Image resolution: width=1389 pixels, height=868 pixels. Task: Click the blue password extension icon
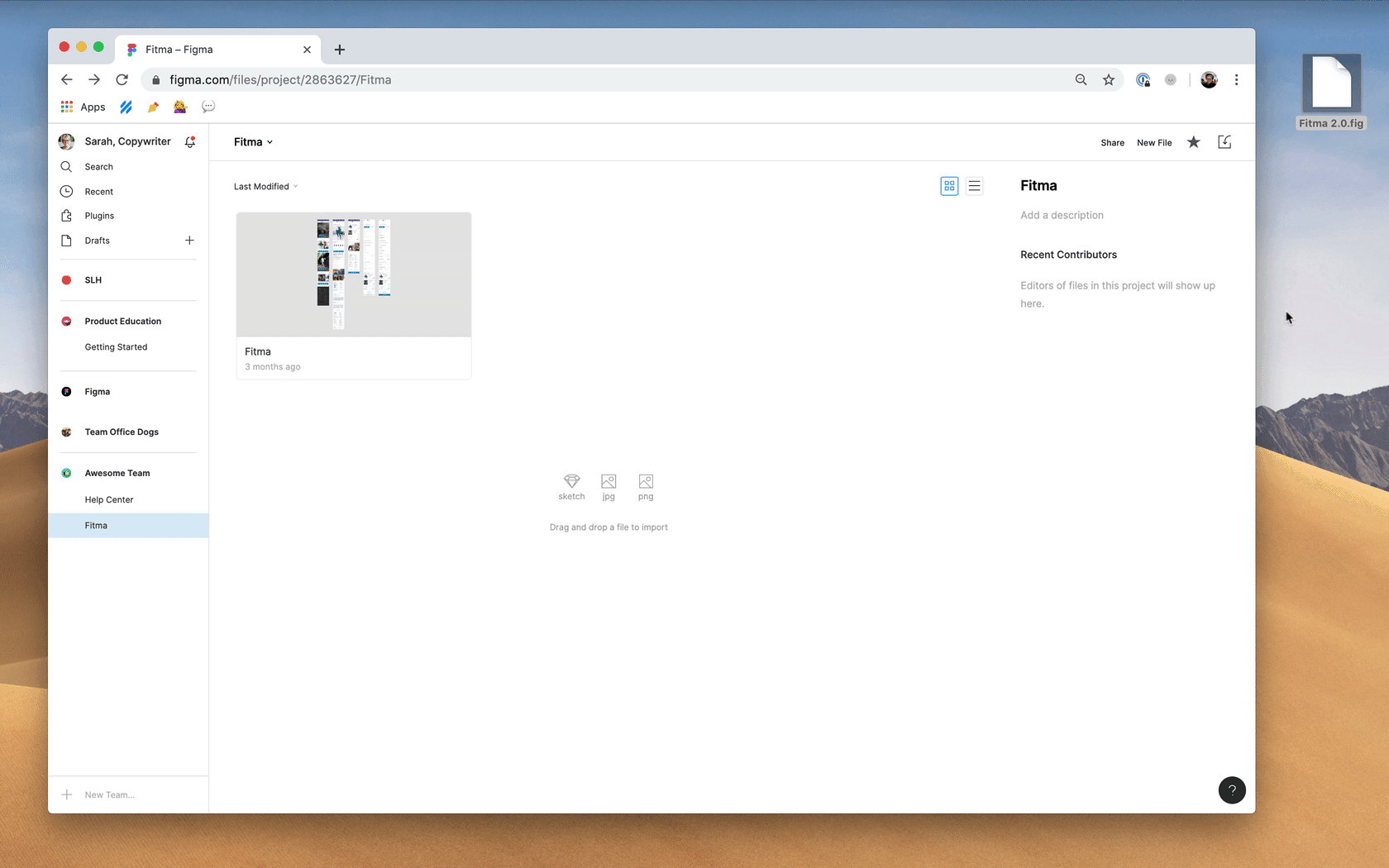click(1143, 80)
